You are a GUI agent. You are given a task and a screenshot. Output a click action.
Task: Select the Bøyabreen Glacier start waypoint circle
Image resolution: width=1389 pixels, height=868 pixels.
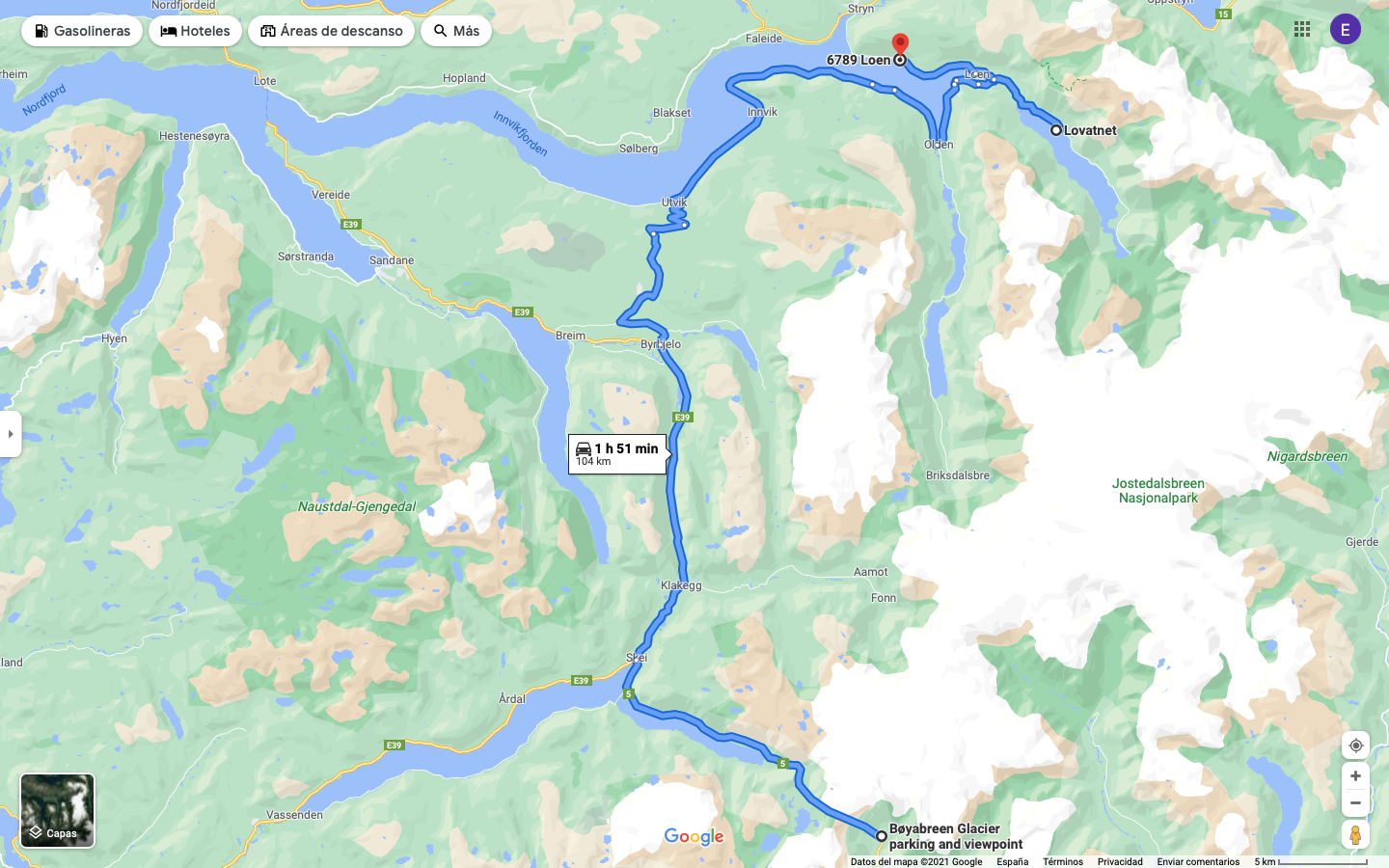click(881, 836)
